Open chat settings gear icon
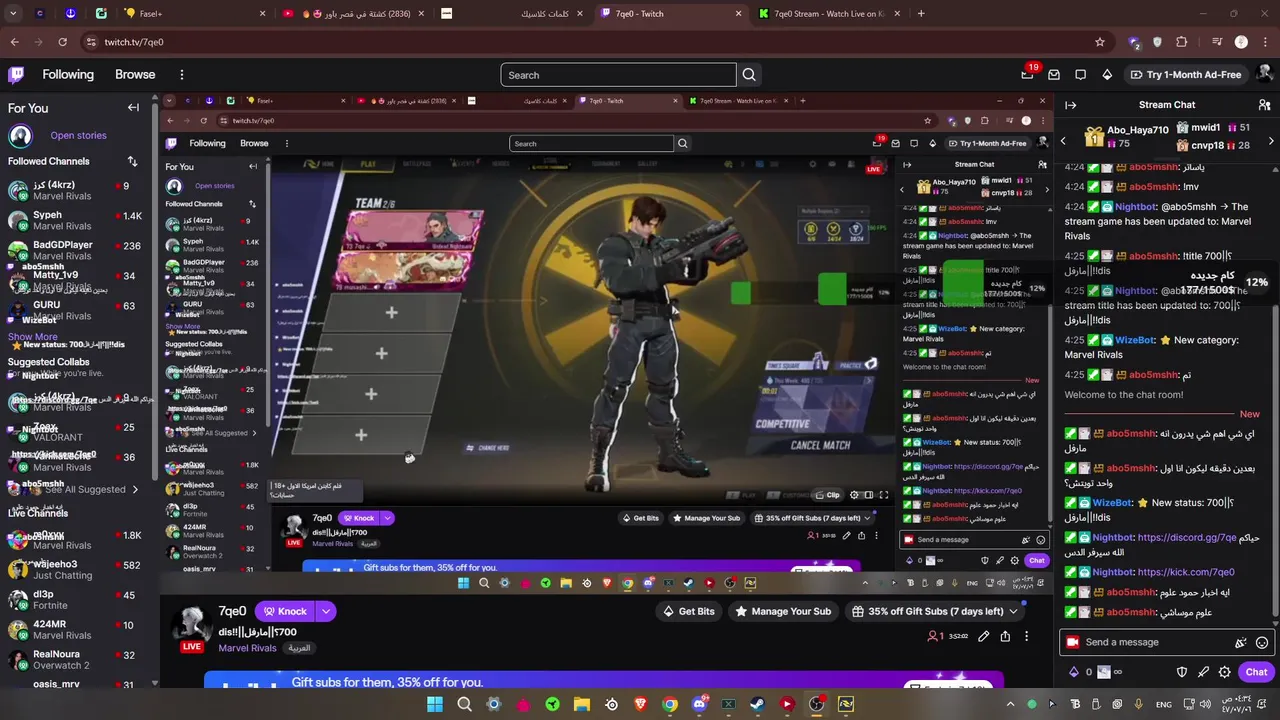The height and width of the screenshot is (720, 1280). coord(1225,672)
